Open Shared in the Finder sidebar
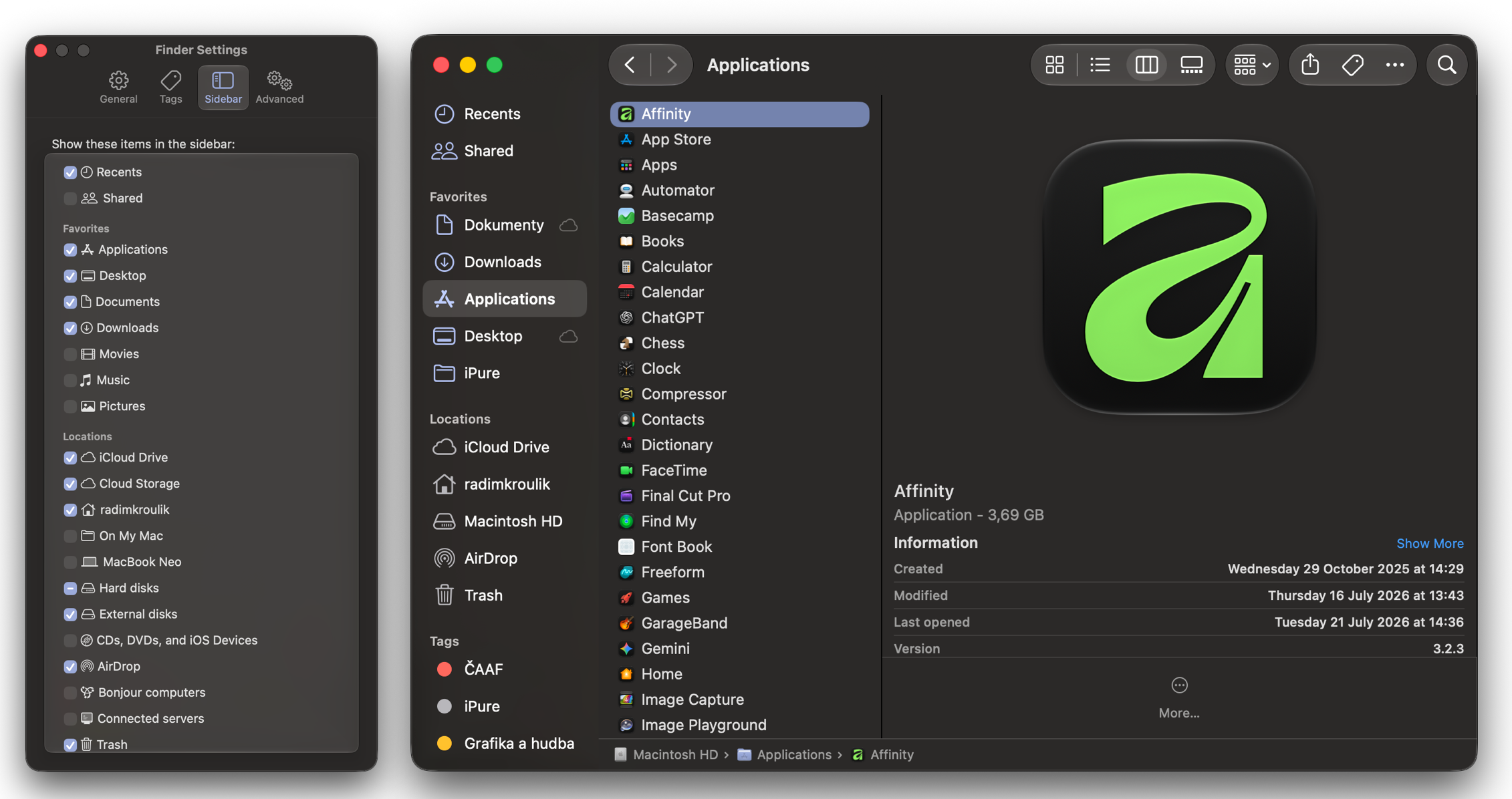1512x799 pixels. (x=505, y=150)
